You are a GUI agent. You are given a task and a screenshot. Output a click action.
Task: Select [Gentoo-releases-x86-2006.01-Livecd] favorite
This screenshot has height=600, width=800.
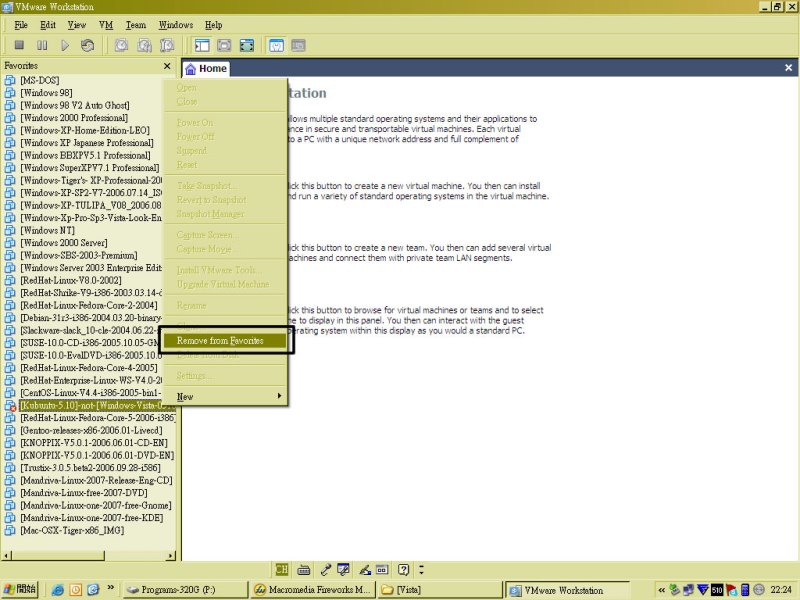(x=91, y=430)
